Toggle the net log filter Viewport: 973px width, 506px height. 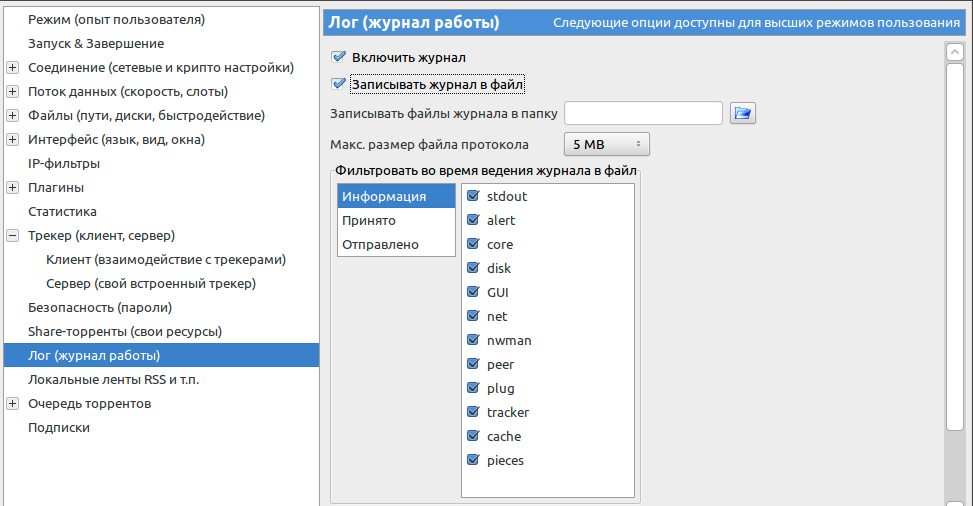[x=473, y=316]
